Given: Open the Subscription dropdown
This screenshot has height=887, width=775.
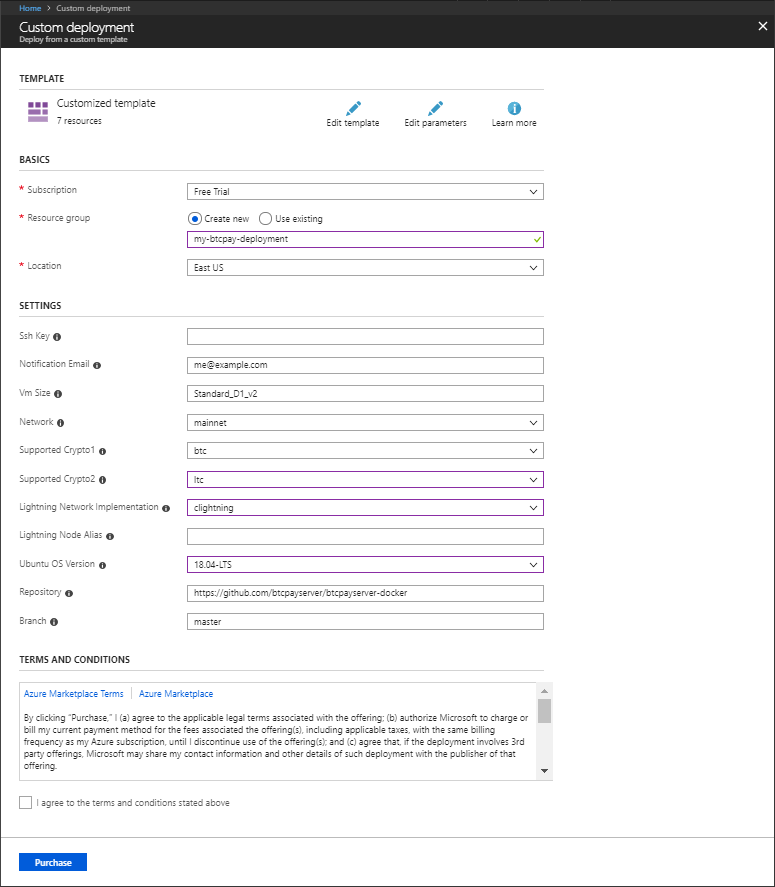Looking at the screenshot, I should coord(365,191).
